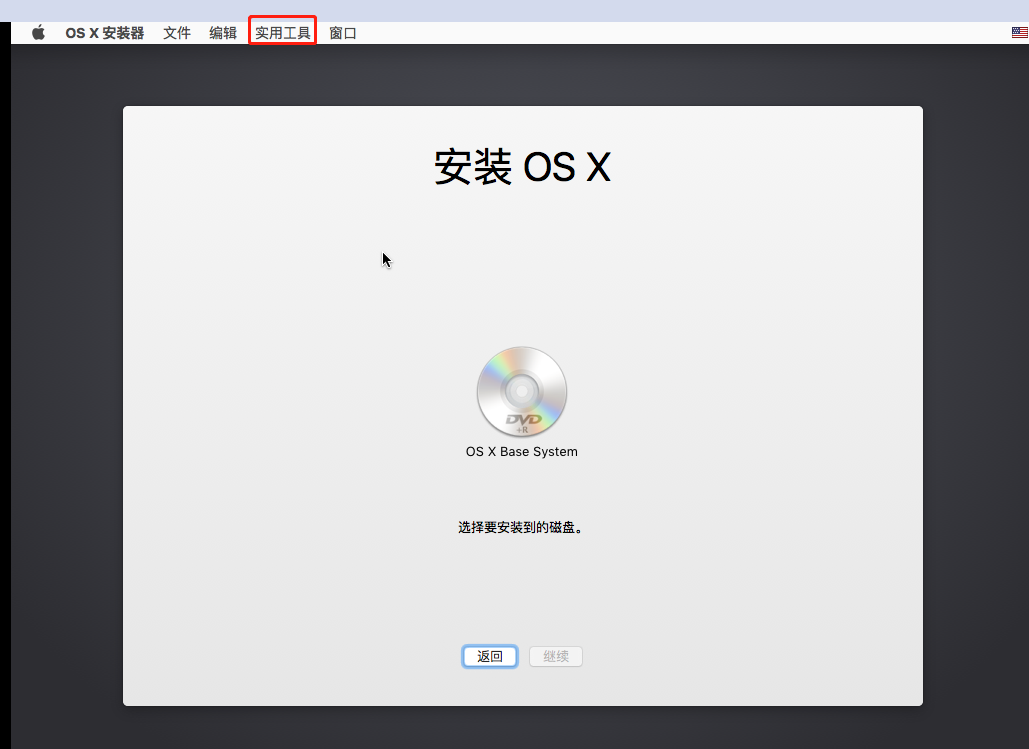Click the 安装 OS X title heading
The image size is (1029, 749).
coord(522,167)
